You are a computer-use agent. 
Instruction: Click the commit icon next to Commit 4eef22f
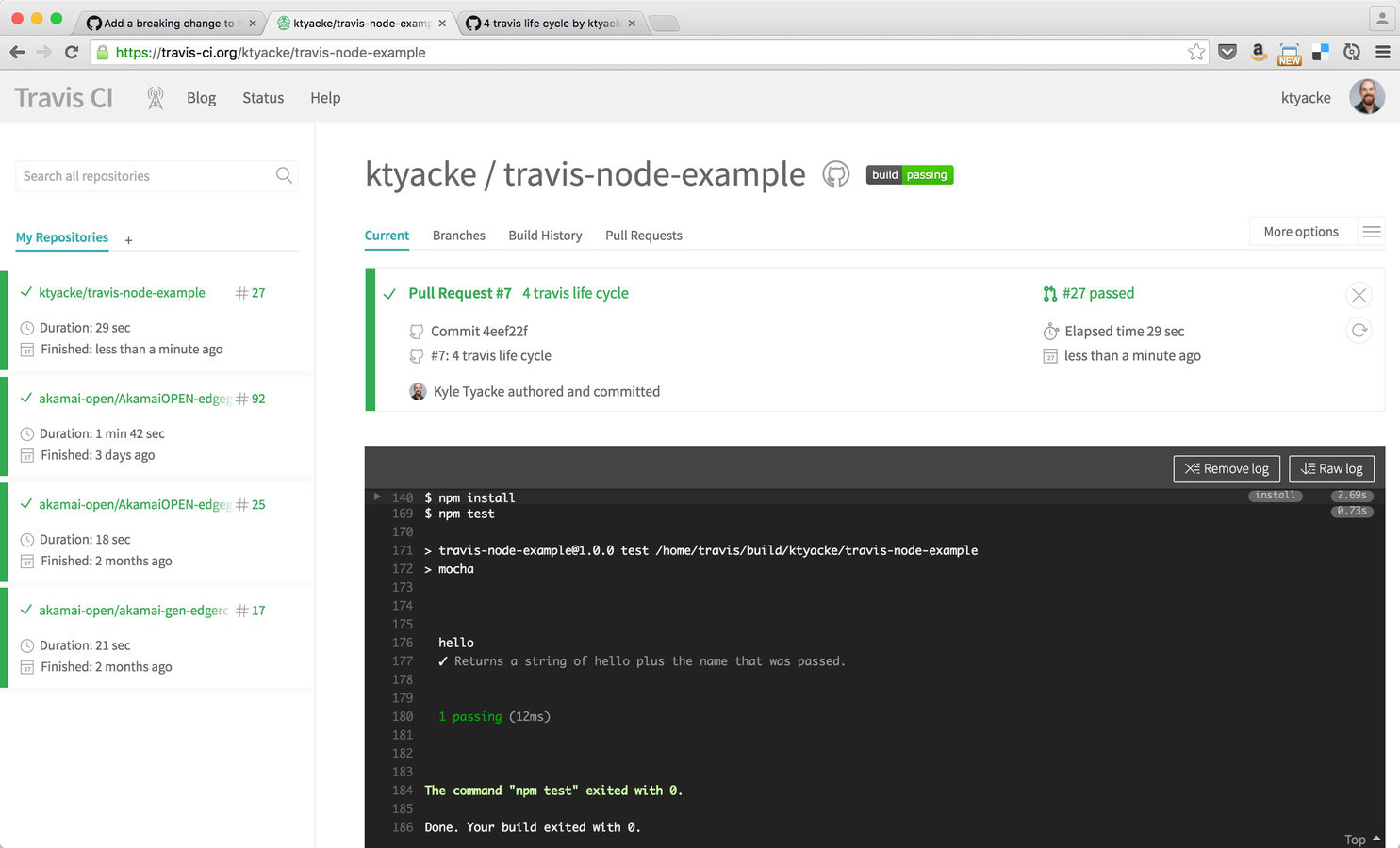tap(416, 332)
